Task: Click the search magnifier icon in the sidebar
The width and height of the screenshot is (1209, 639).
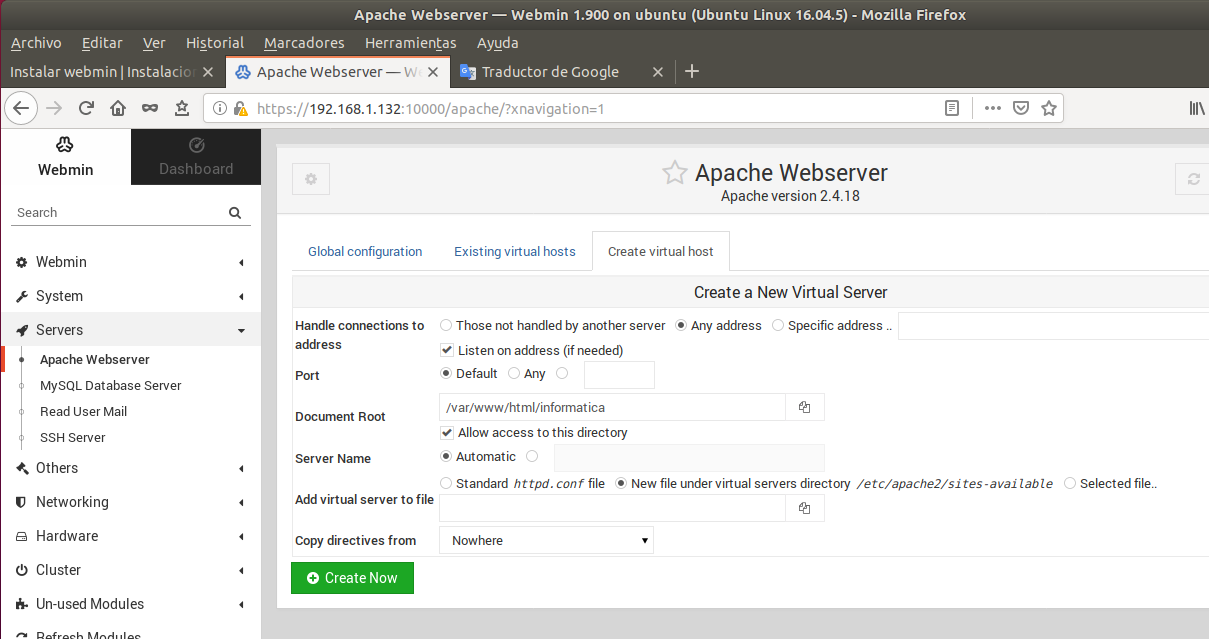Action: (235, 213)
